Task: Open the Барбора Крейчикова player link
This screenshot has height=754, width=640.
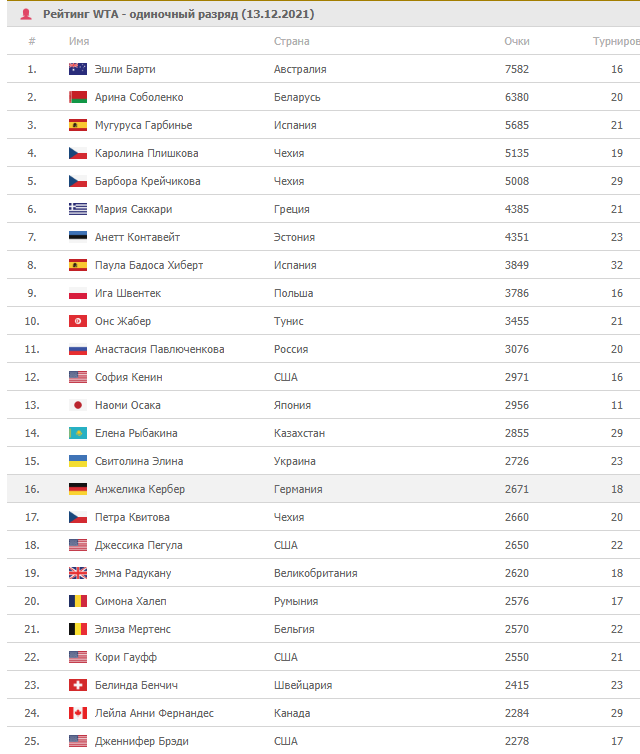Action: [148, 181]
